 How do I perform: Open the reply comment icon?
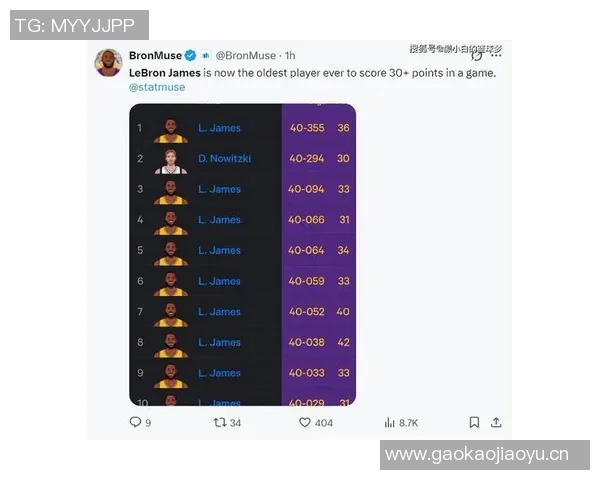pyautogui.click(x=135, y=422)
